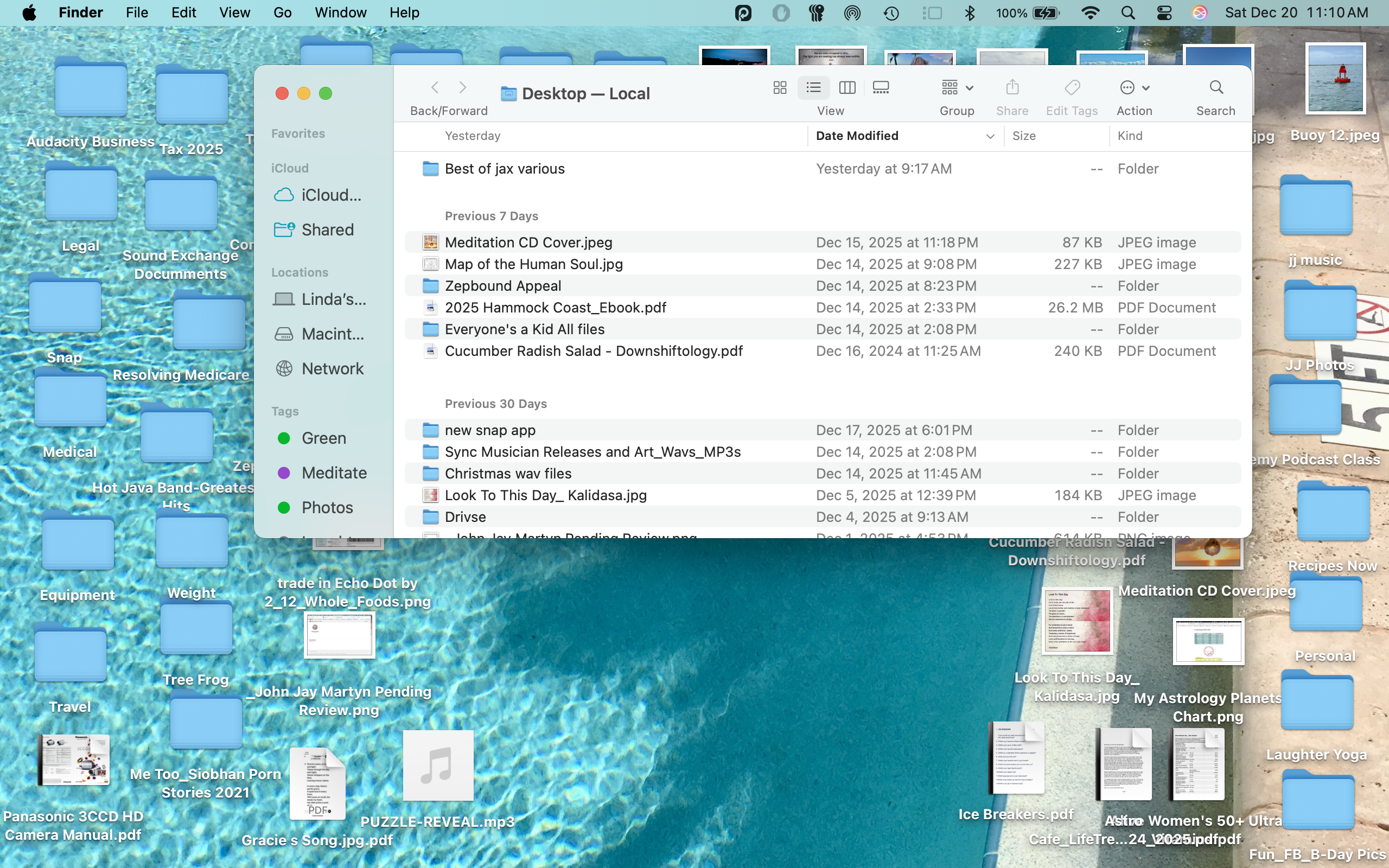
Task: Expand the Group dropdown menu
Action: [x=957, y=87]
